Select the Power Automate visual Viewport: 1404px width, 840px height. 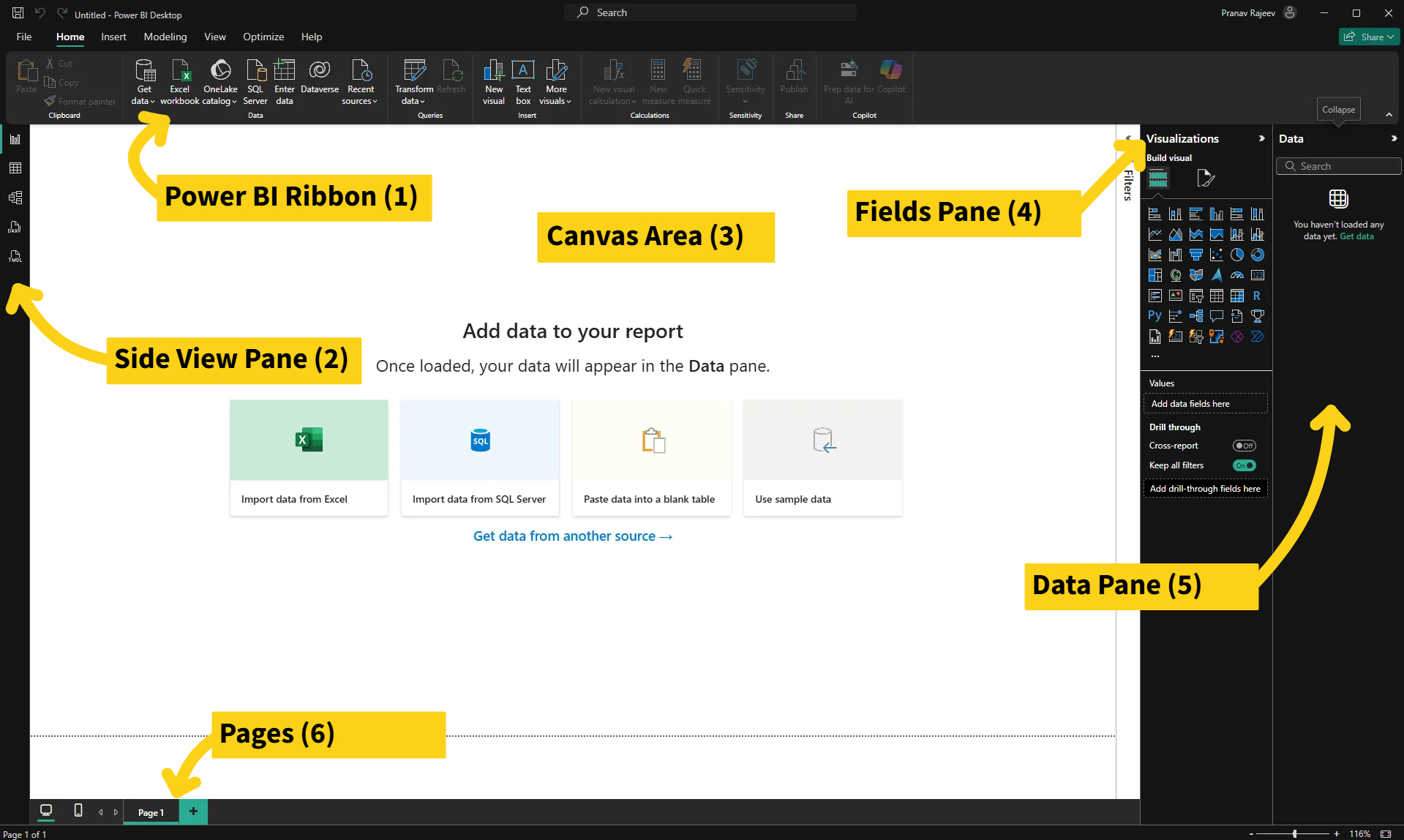1257,337
